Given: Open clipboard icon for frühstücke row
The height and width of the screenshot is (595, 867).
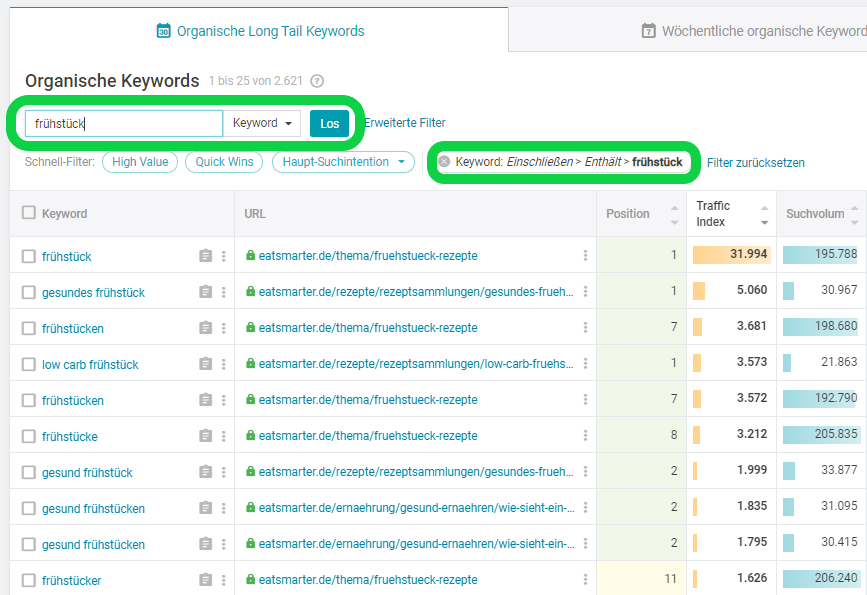Looking at the screenshot, I should click(x=205, y=436).
